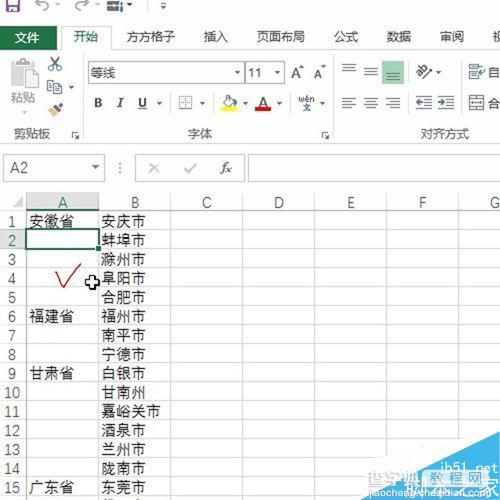Align text to top of cell
The height and width of the screenshot is (500, 500).
tap(349, 68)
